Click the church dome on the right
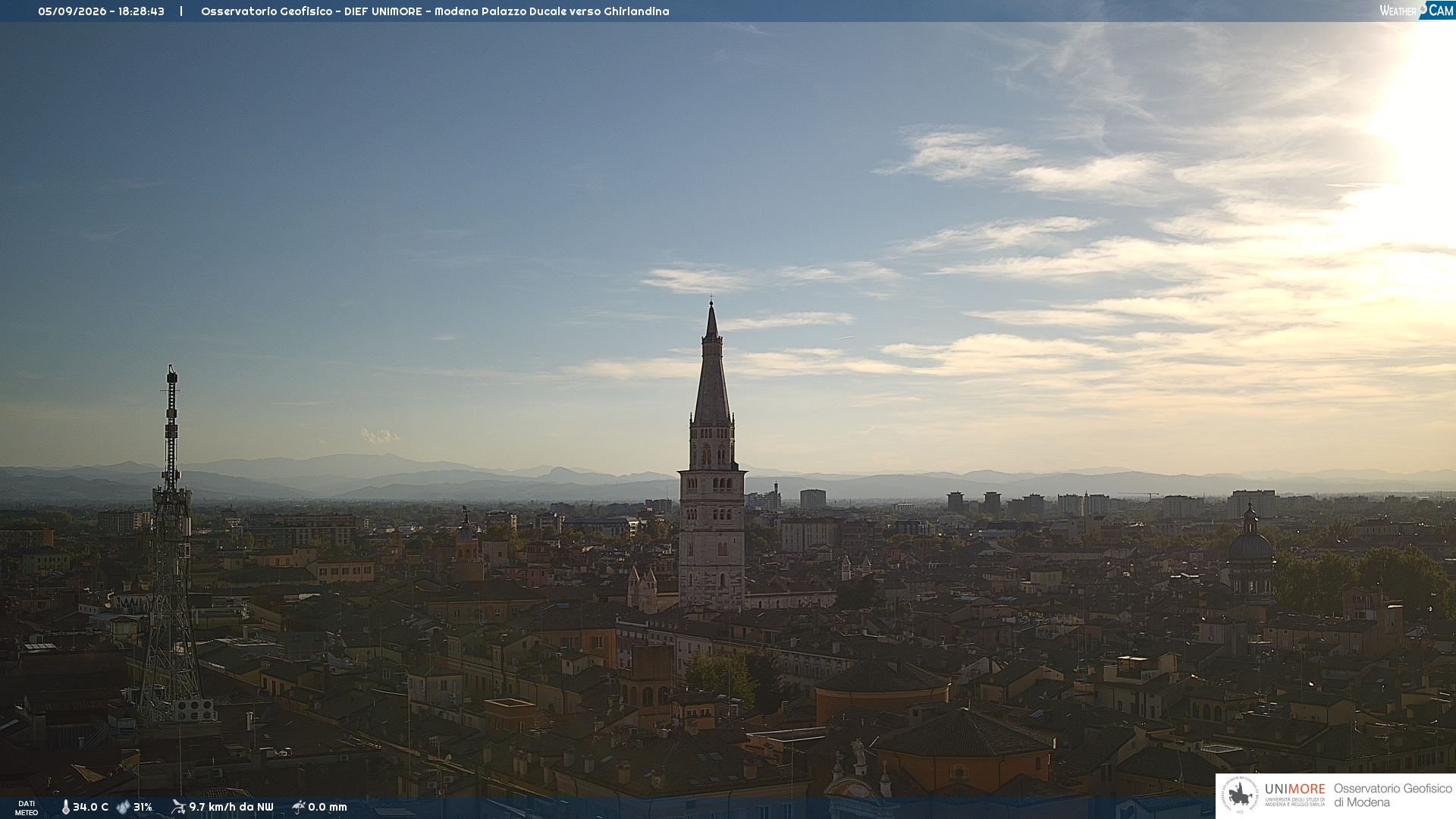 (x=1250, y=546)
